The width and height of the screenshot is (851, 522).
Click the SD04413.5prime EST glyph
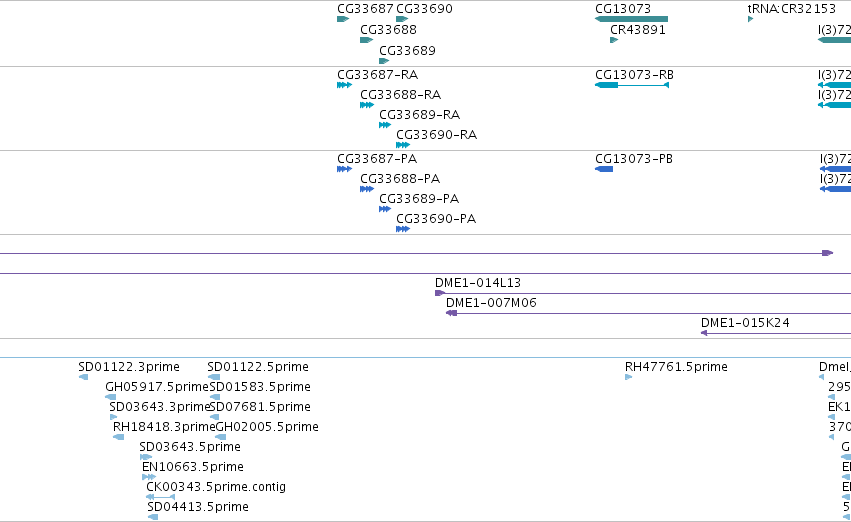tap(153, 517)
